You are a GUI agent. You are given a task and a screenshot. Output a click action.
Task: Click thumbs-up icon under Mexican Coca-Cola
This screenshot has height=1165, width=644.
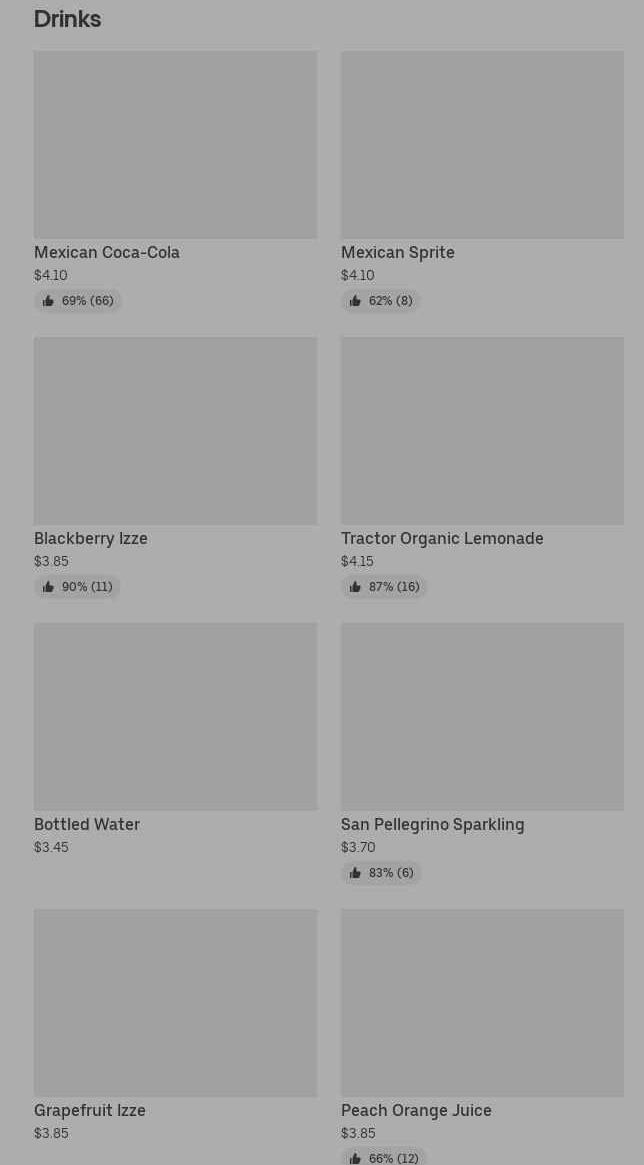[x=48, y=301]
